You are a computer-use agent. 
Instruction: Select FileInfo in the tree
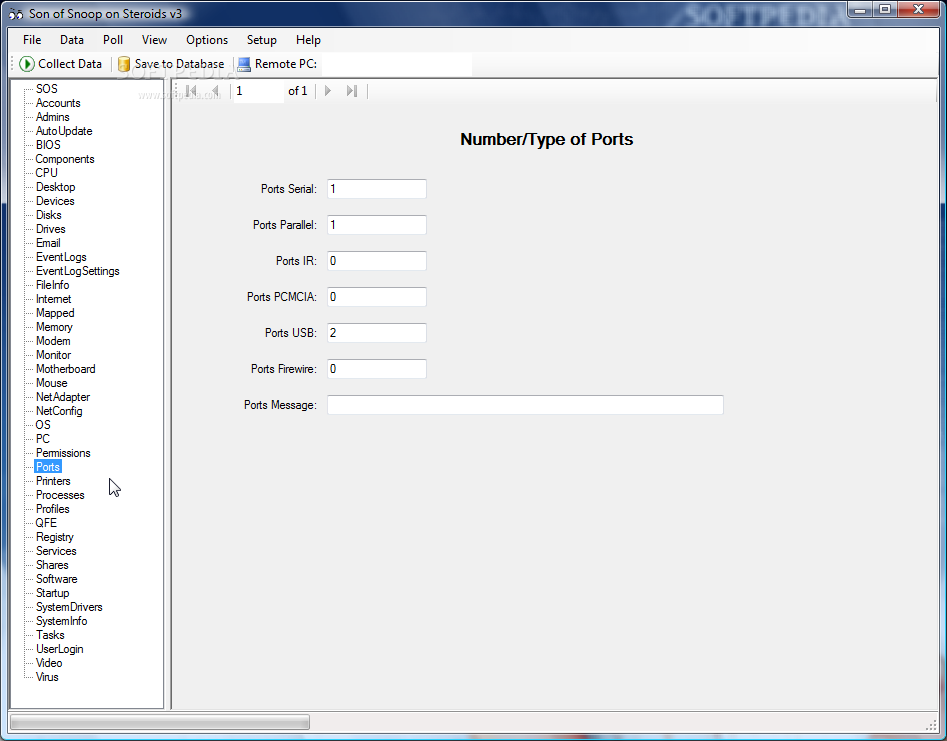coord(53,285)
